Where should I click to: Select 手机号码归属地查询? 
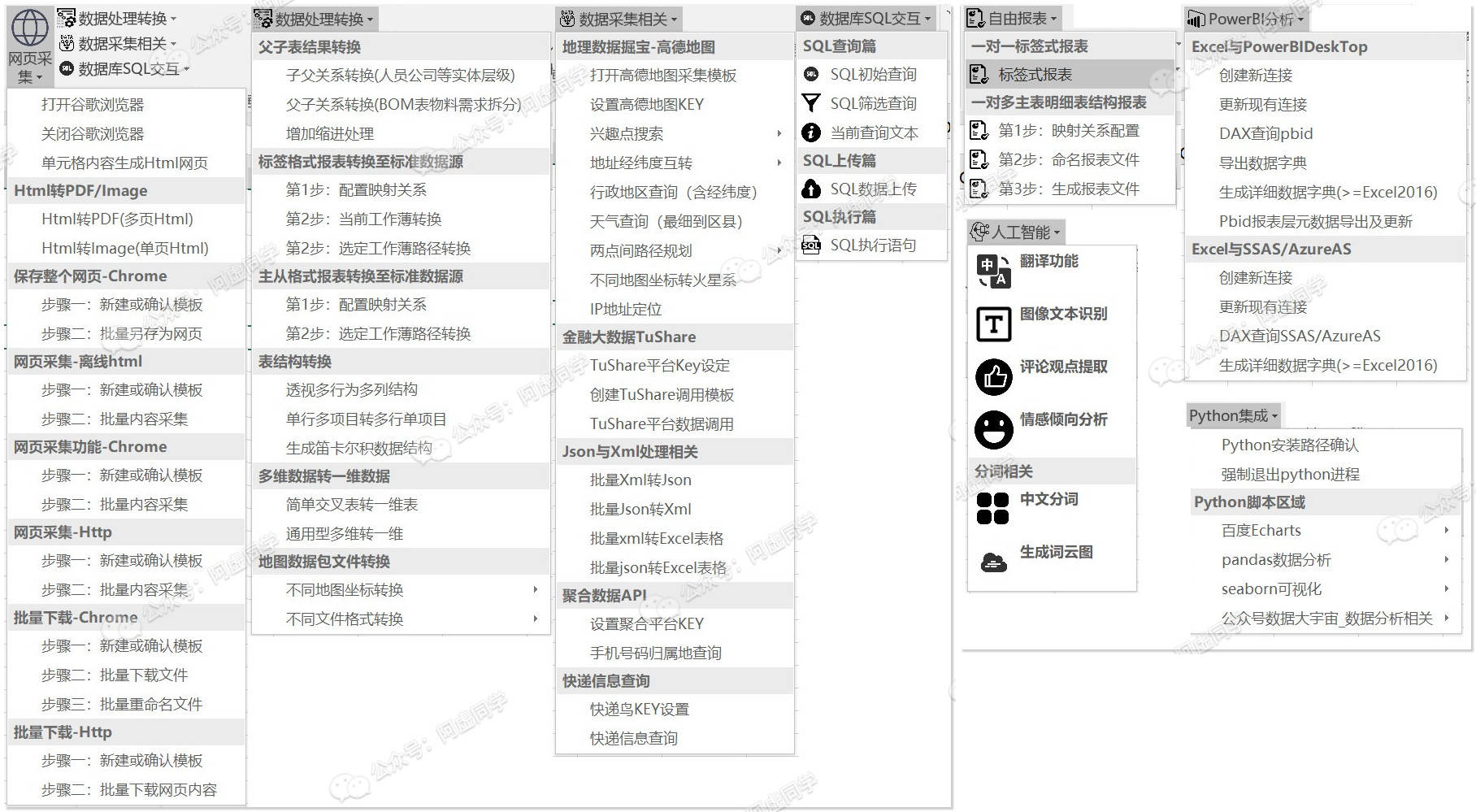(x=675, y=653)
